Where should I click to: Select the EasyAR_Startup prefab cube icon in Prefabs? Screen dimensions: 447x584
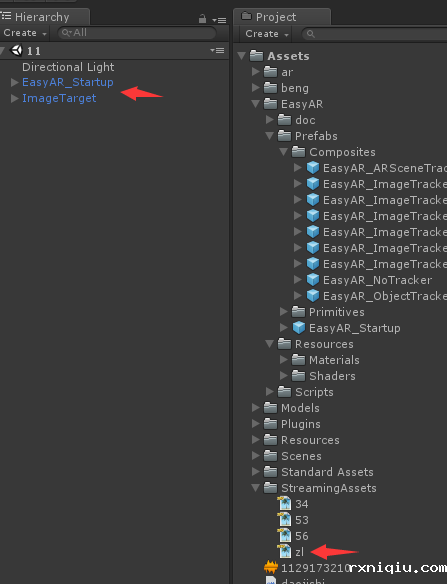299,328
